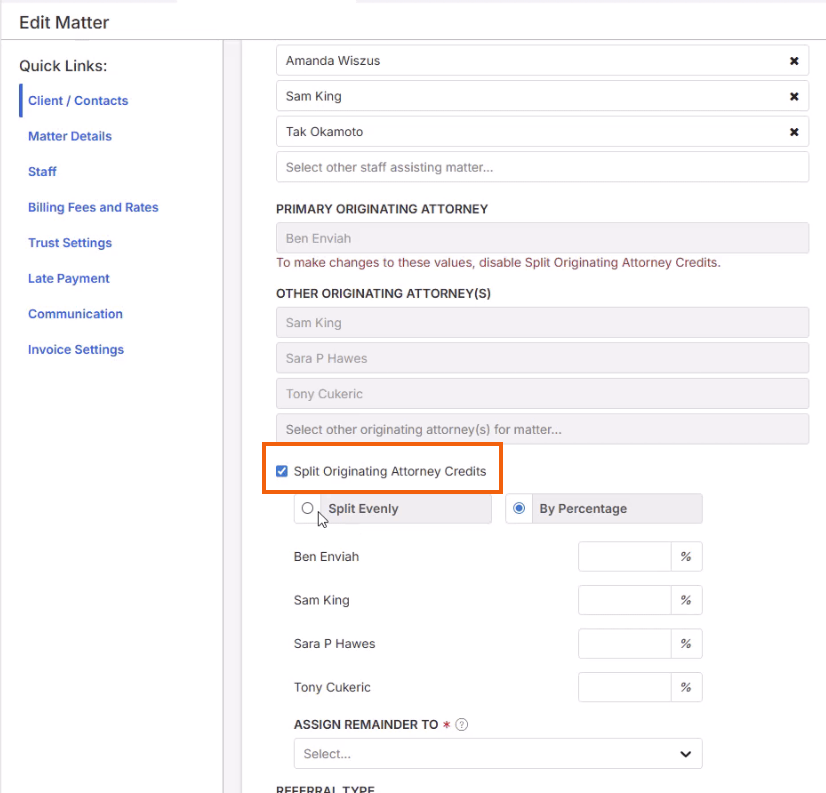Go to Client / Contacts quick link
Screen dimensions: 826x793
coord(78,101)
